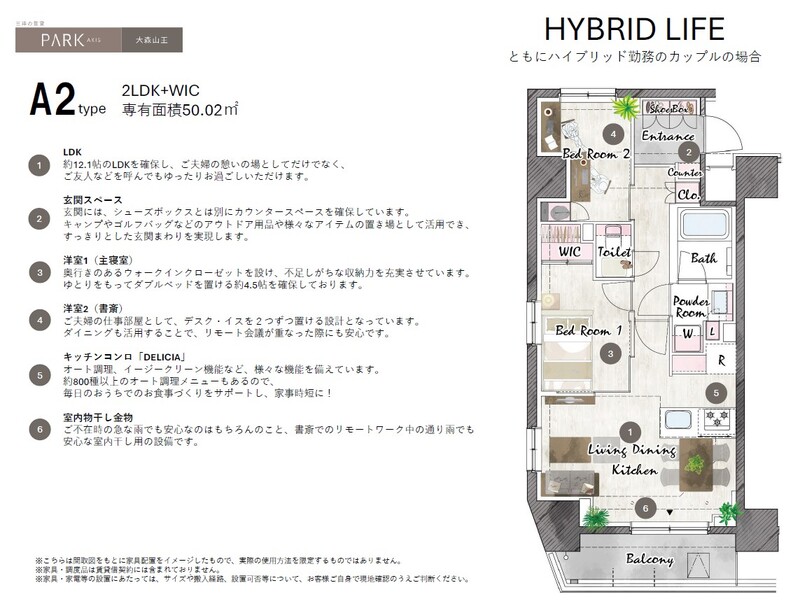The height and width of the screenshot is (604, 800).
Task: Click the HYBRID LIFE title
Action: coord(634,29)
